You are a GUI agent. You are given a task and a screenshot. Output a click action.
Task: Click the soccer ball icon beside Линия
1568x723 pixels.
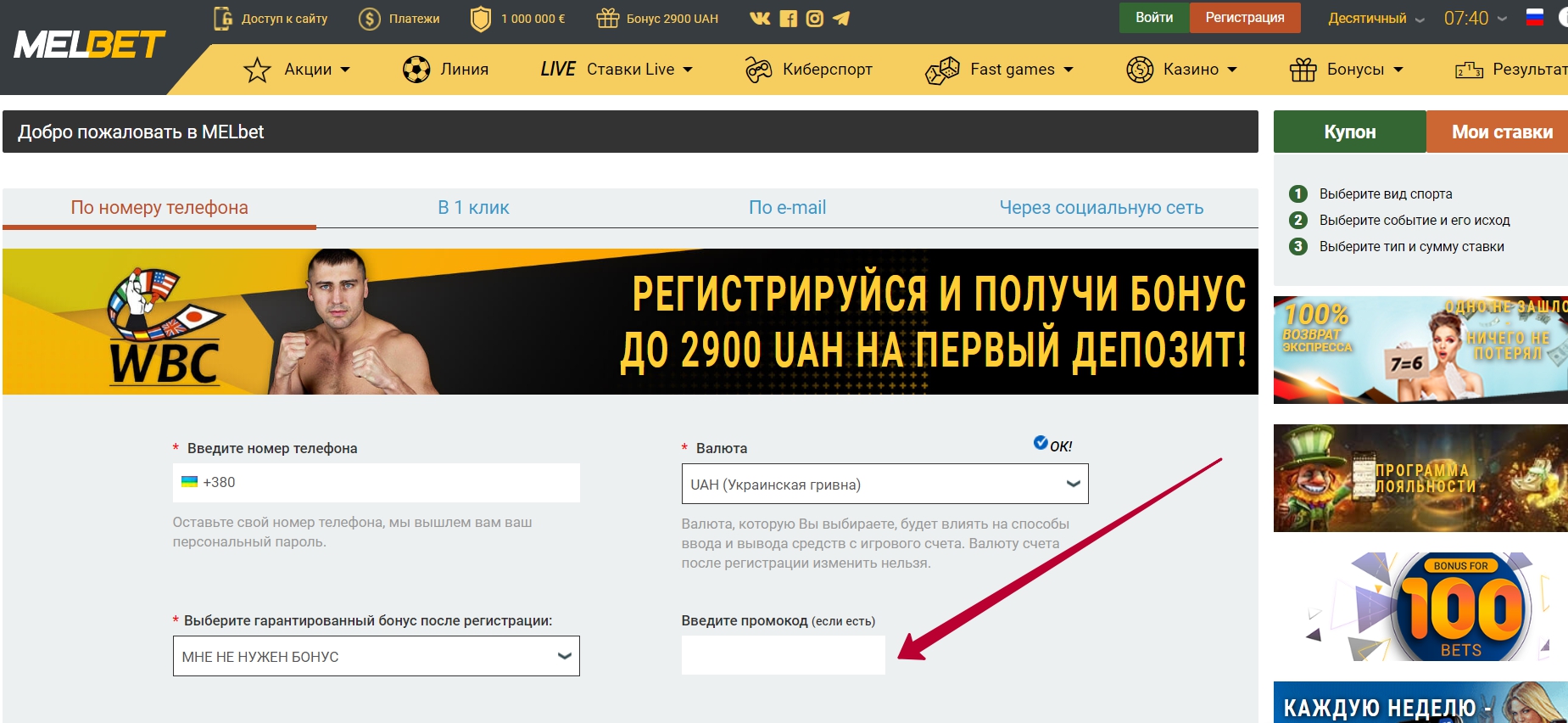tap(416, 70)
